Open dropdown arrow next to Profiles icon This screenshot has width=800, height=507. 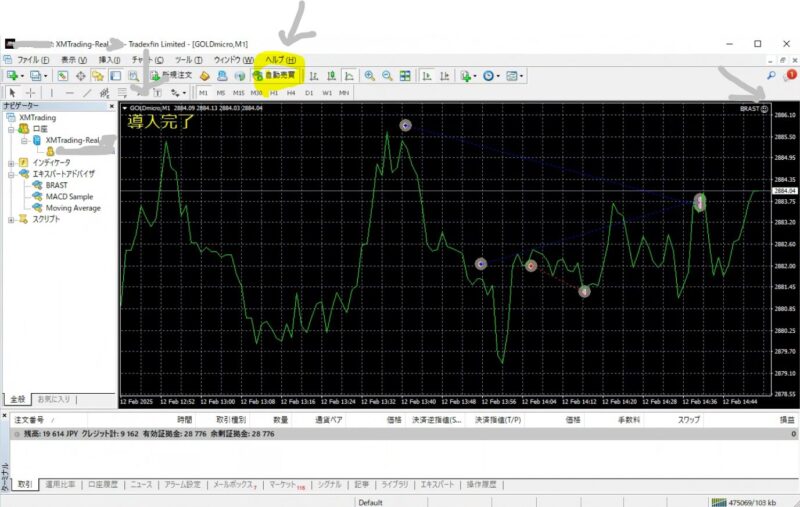point(45,77)
